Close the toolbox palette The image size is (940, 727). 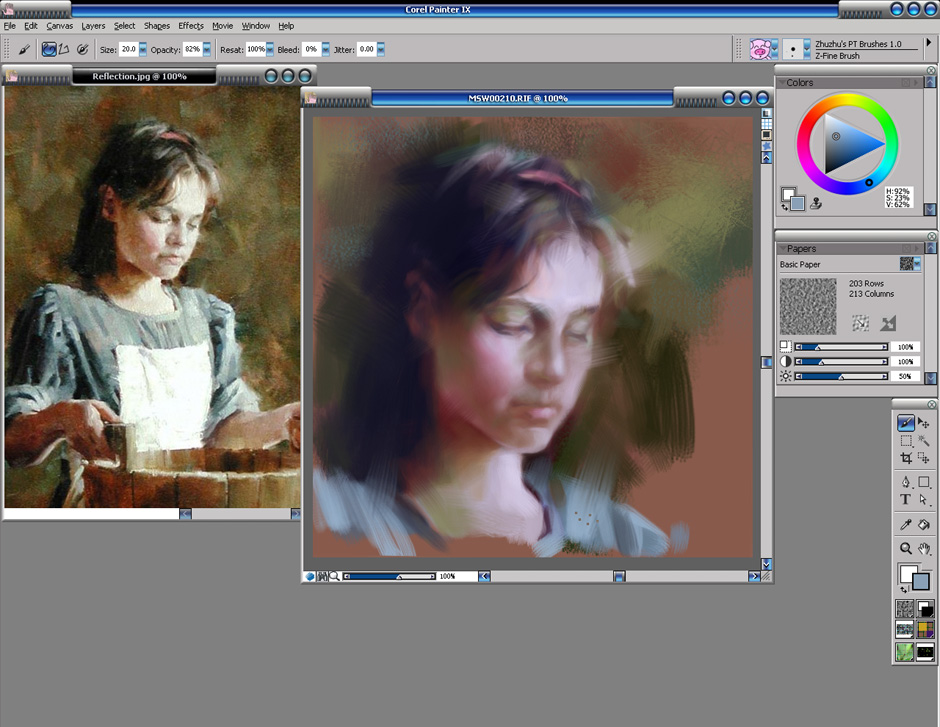[931, 405]
